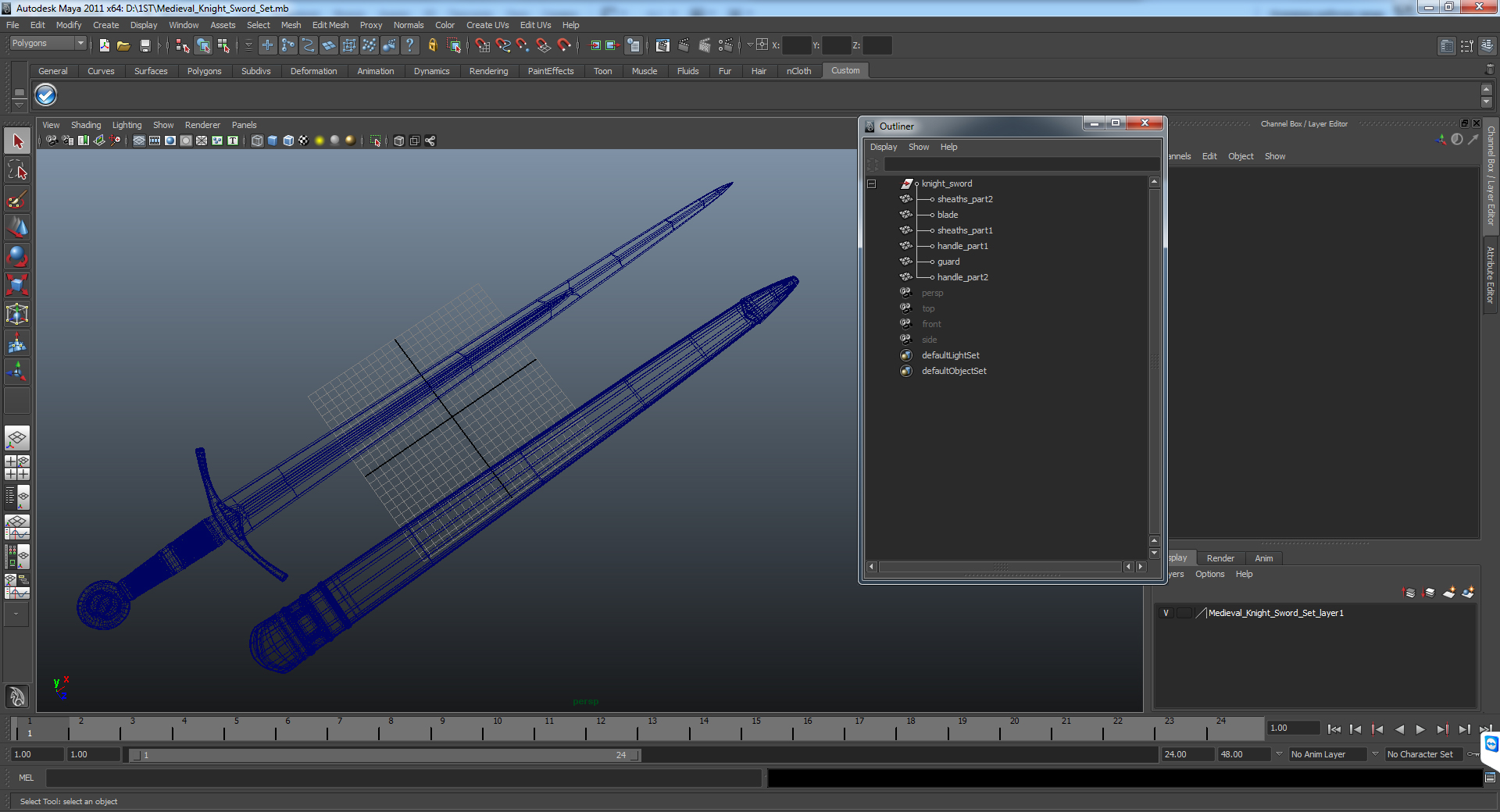Toggle Snap to Grids magnet icon
1500x812 pixels.
click(482, 45)
